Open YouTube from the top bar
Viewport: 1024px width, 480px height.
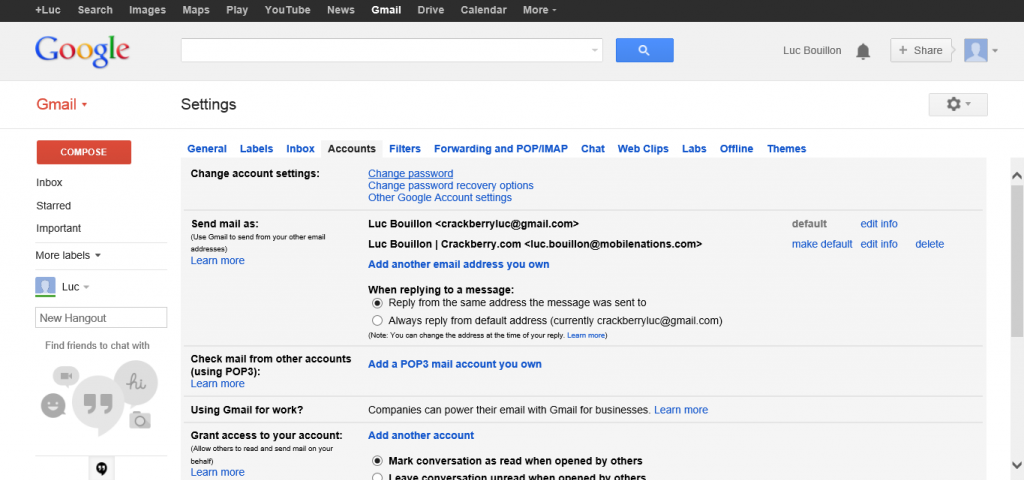287,10
